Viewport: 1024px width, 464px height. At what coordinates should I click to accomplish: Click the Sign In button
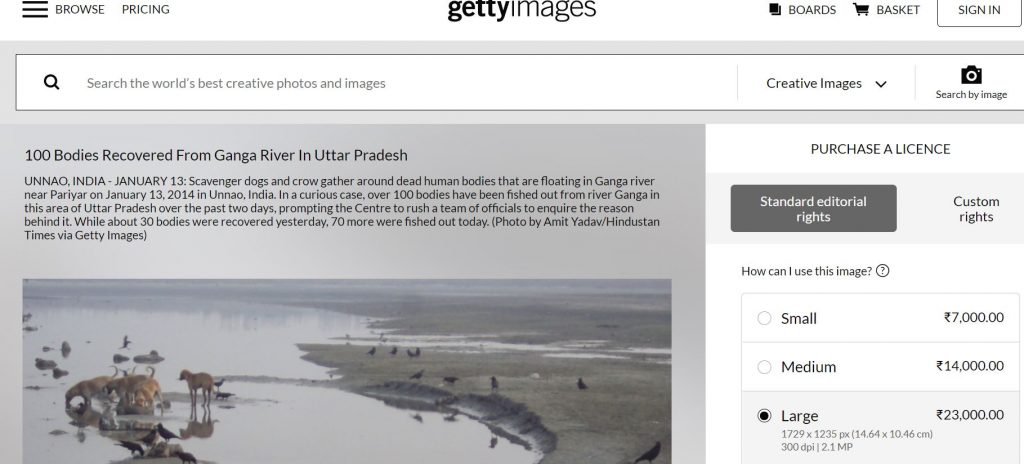(979, 10)
